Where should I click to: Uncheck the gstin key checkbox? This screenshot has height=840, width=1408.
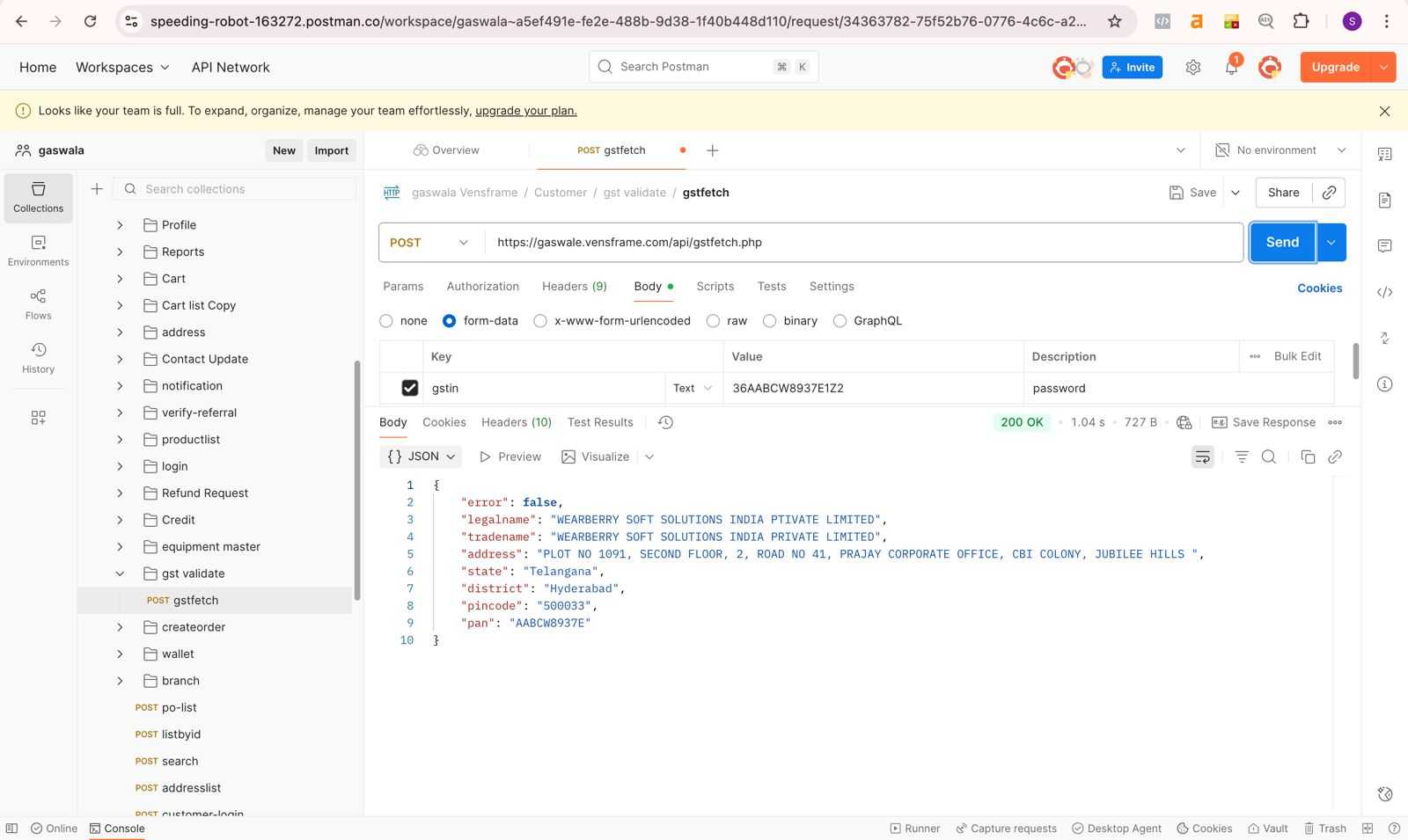[x=409, y=388]
